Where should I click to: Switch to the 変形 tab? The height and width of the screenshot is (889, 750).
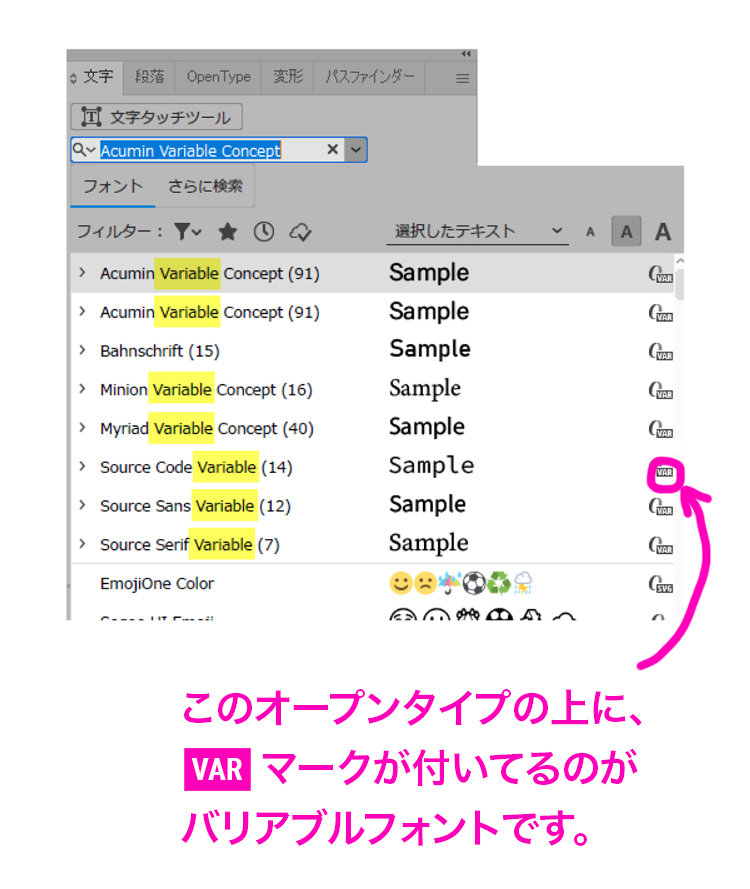tap(287, 77)
